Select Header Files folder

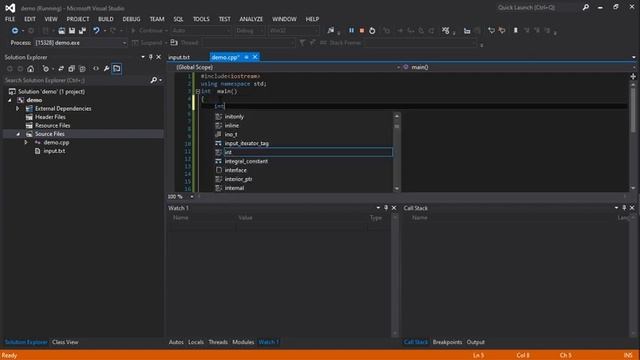point(50,117)
